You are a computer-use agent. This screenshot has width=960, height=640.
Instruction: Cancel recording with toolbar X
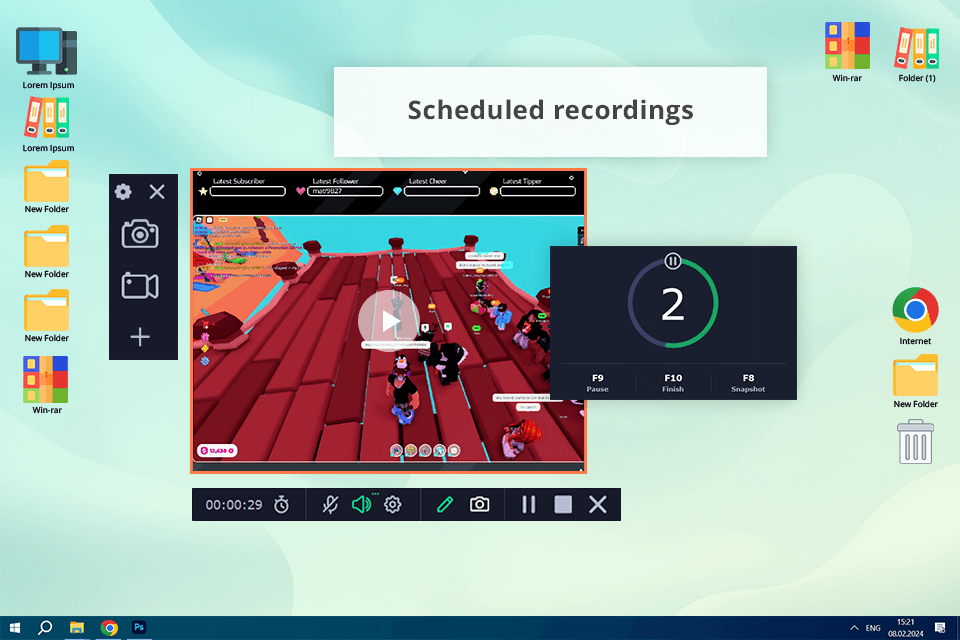598,505
